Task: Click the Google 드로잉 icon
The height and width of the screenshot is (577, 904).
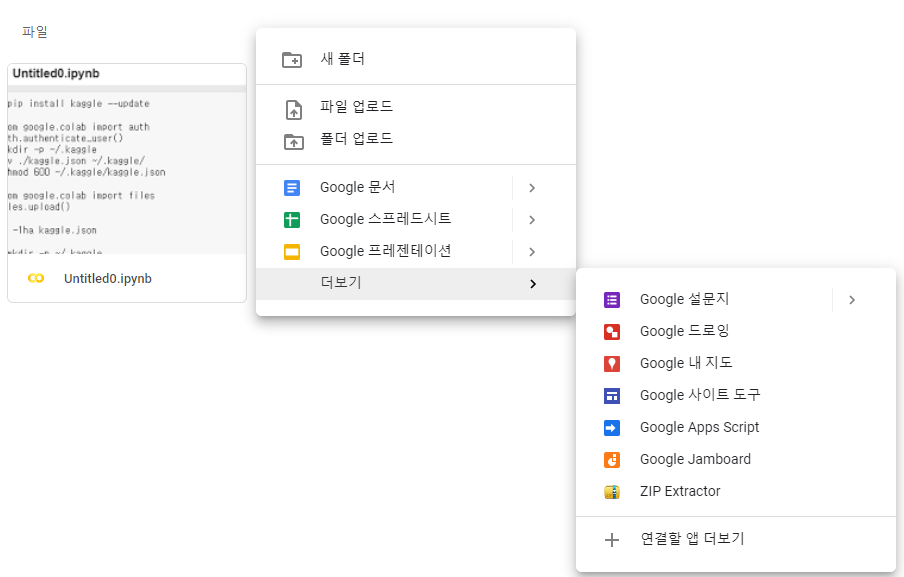Action: click(612, 330)
